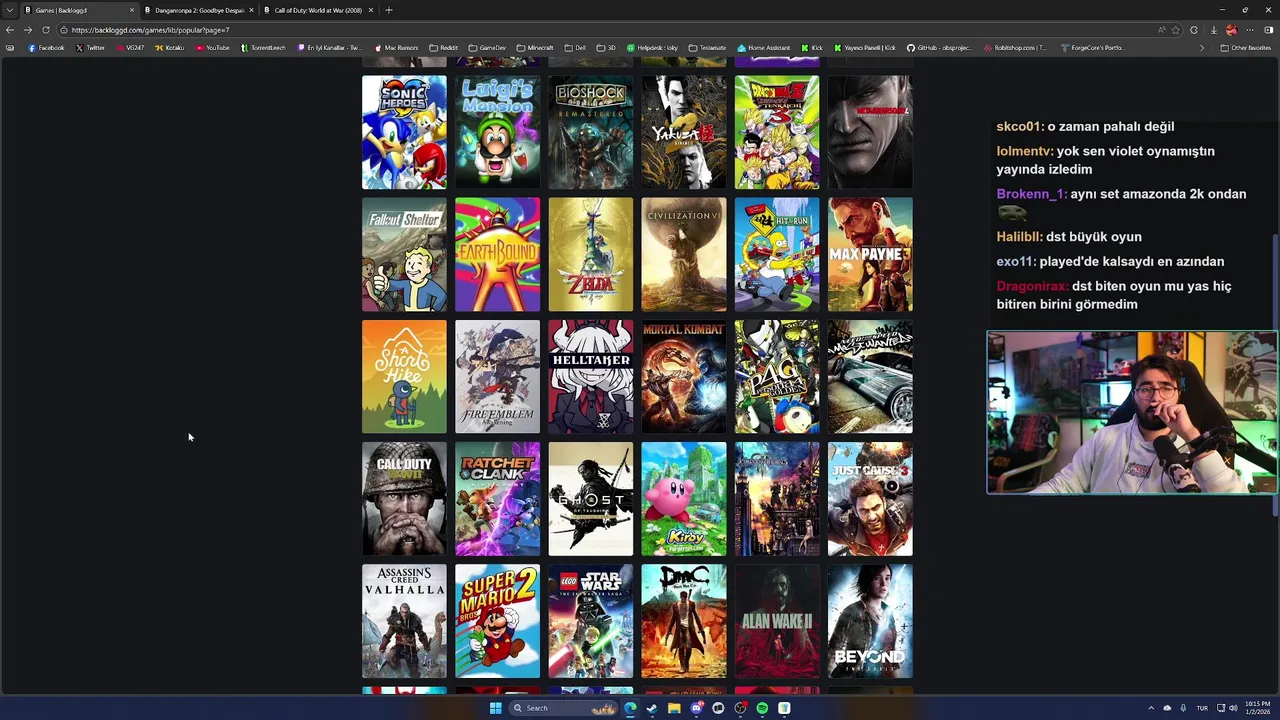Reload the page with the refresh icon
This screenshot has height=720, width=1280.
pyautogui.click(x=45, y=30)
